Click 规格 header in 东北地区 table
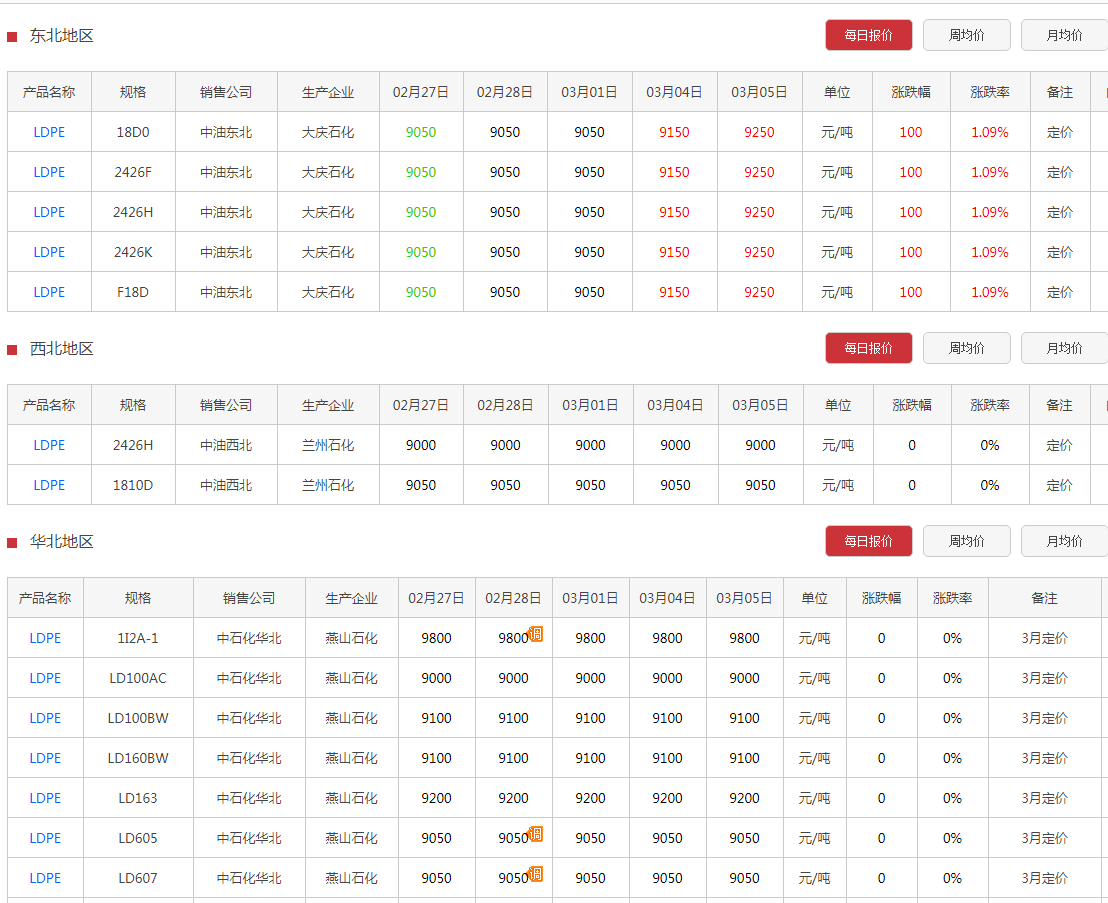Screen dimensions: 1108x903 pyautogui.click(x=133, y=92)
